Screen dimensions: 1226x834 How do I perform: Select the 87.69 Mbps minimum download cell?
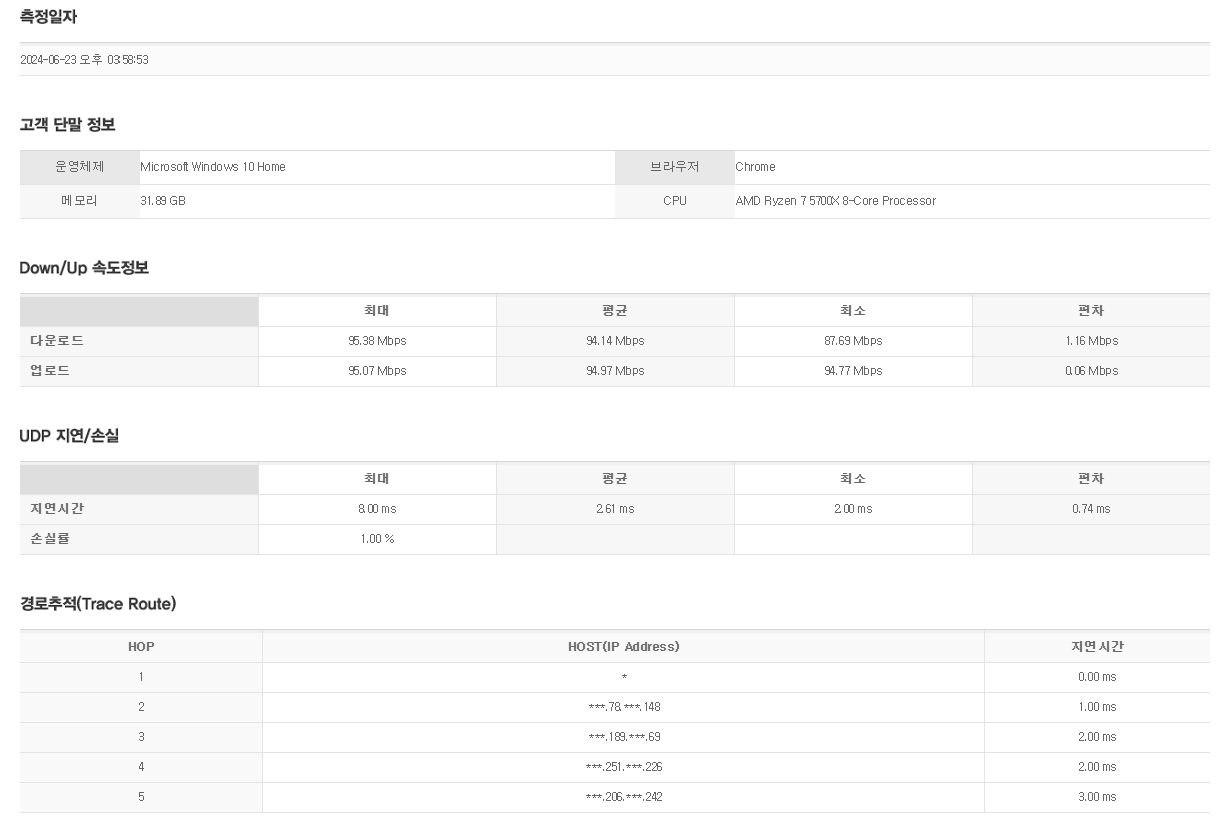tap(853, 341)
